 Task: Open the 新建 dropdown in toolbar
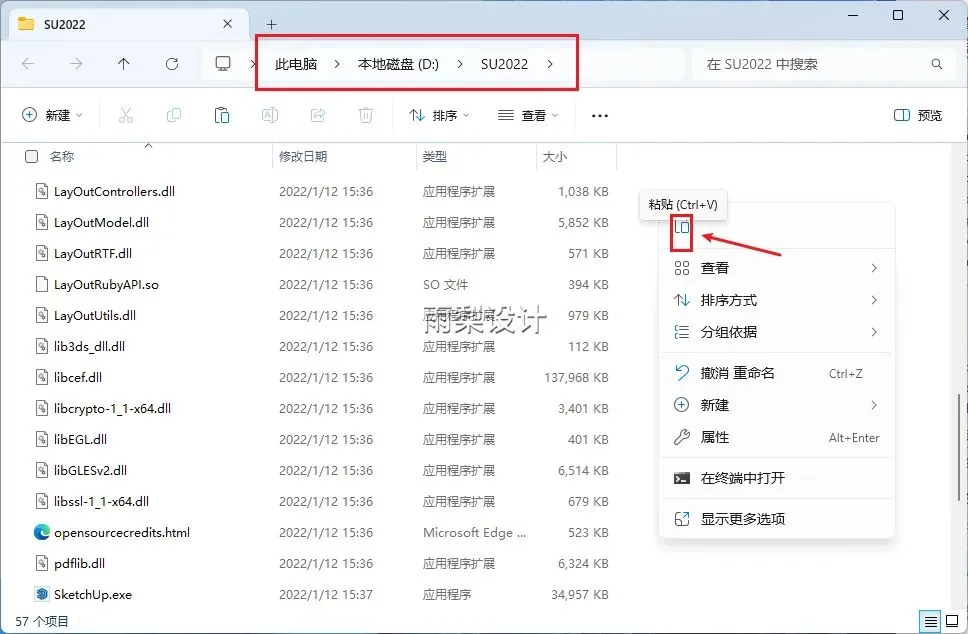click(x=52, y=115)
